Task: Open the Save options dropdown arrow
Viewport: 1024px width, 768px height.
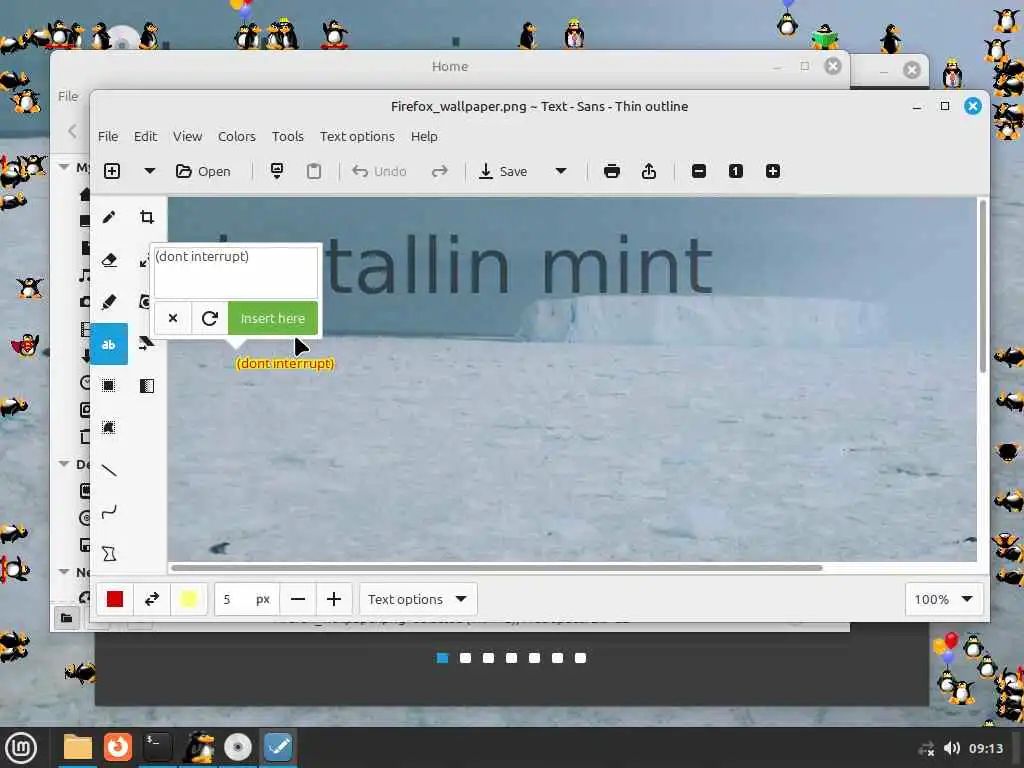Action: 561,171
